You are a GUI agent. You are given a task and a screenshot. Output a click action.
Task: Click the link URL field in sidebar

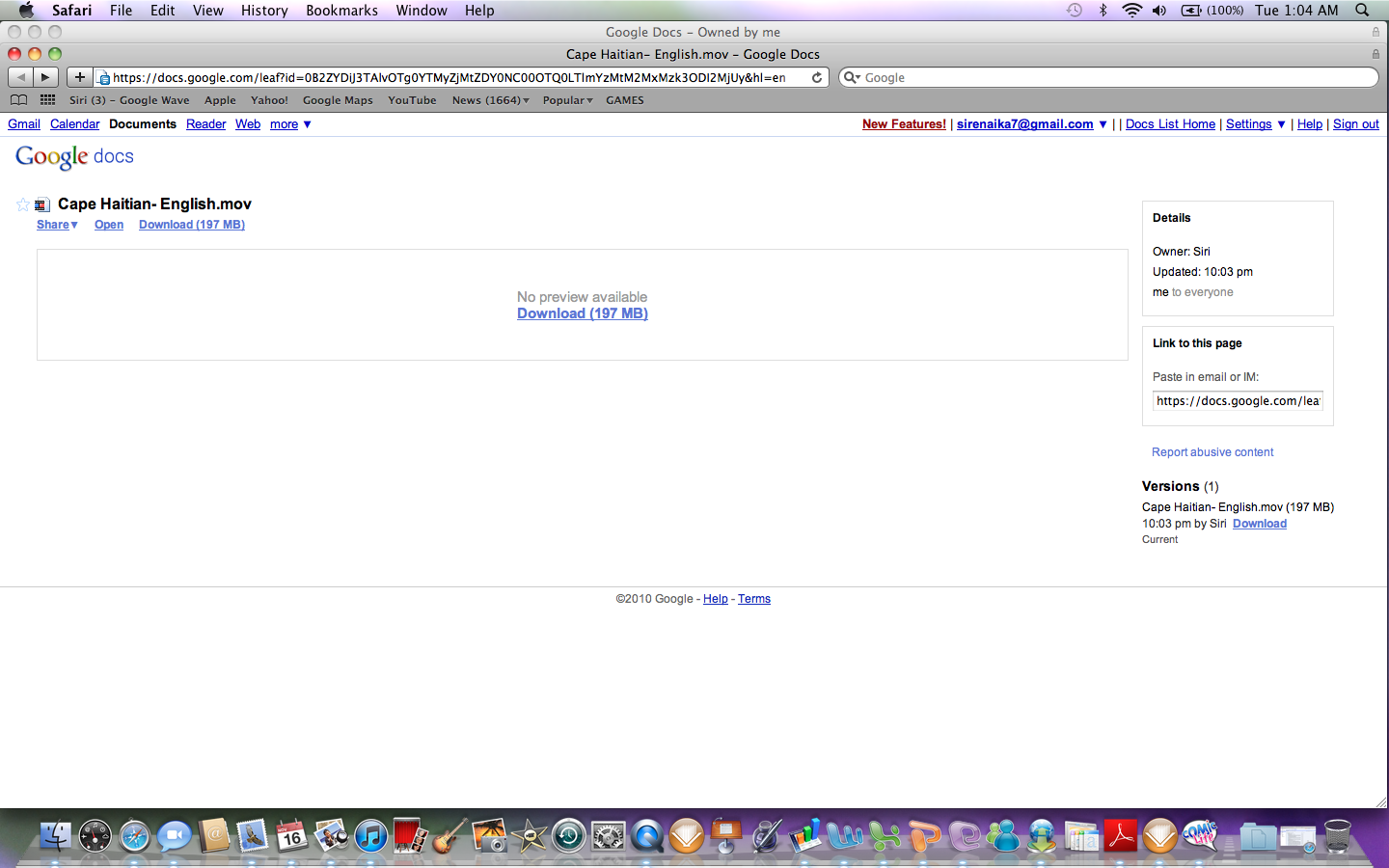pos(1238,401)
